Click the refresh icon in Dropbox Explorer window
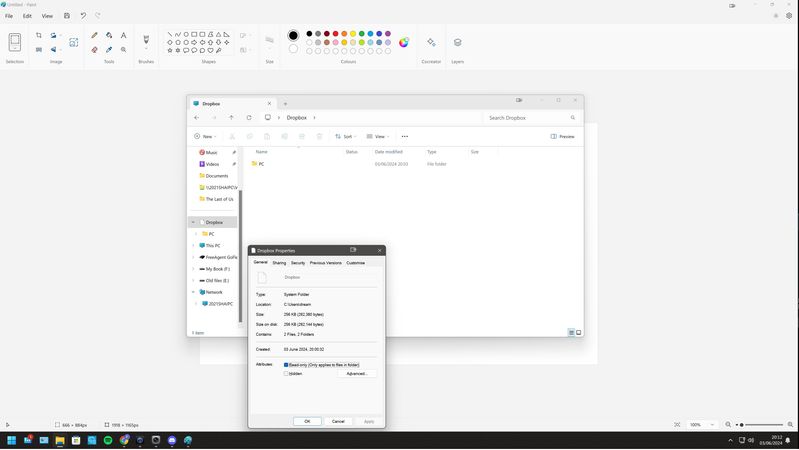Image resolution: width=799 pixels, height=450 pixels. coord(249,118)
